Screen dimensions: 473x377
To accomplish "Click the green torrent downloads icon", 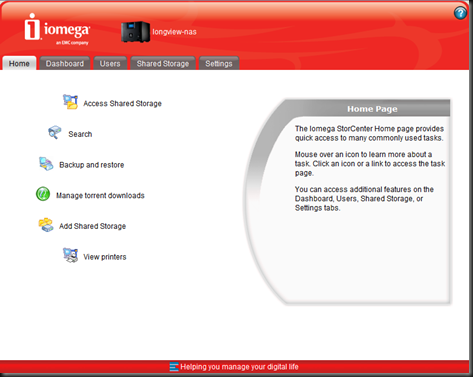I will pos(43,194).
